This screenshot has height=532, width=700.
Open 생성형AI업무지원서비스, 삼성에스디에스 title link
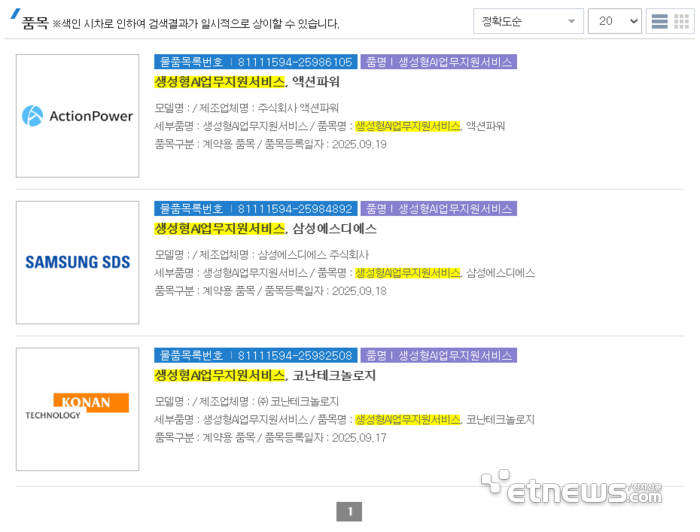[265, 229]
